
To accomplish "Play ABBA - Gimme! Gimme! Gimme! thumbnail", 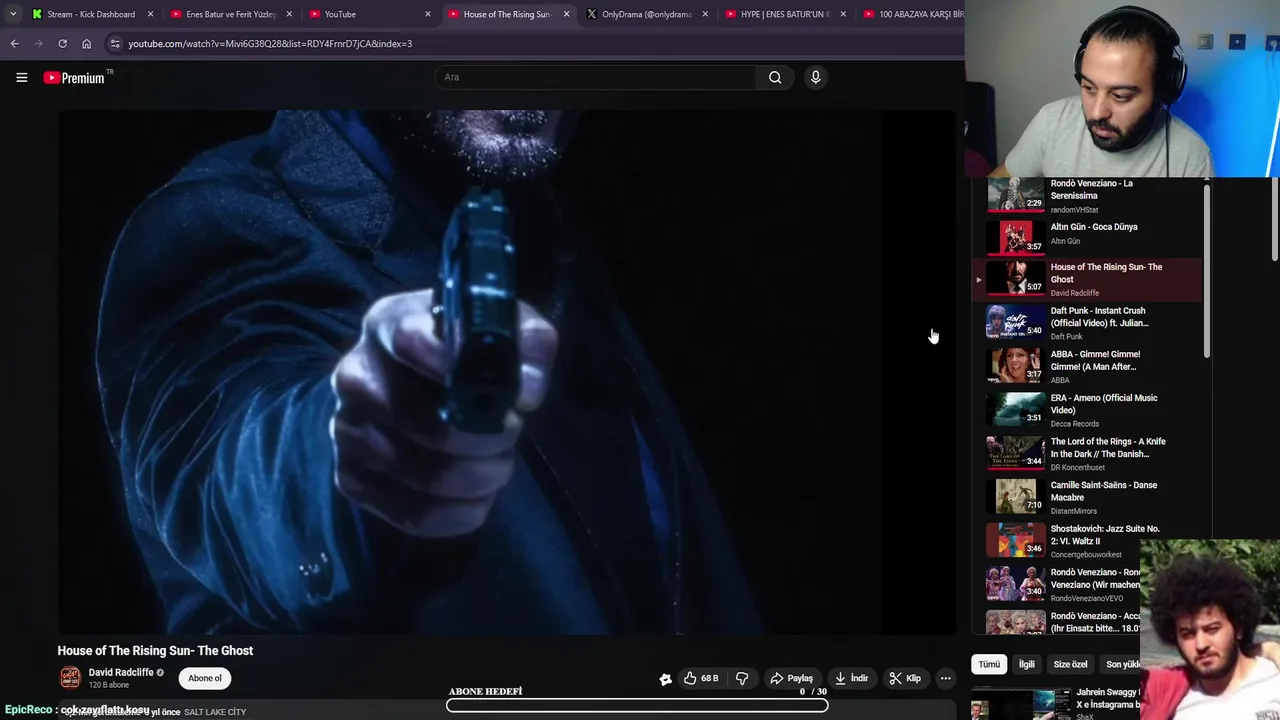I will 1015,366.
